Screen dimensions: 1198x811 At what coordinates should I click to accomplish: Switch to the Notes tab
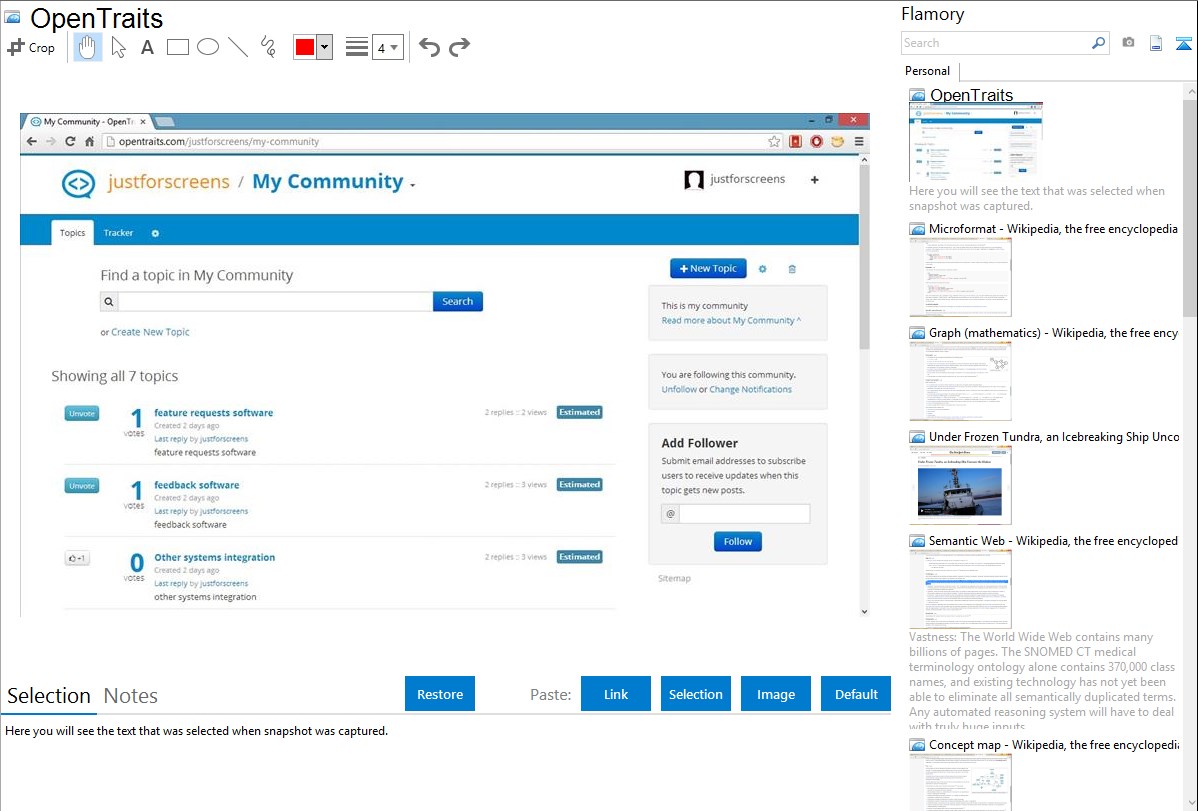point(131,696)
